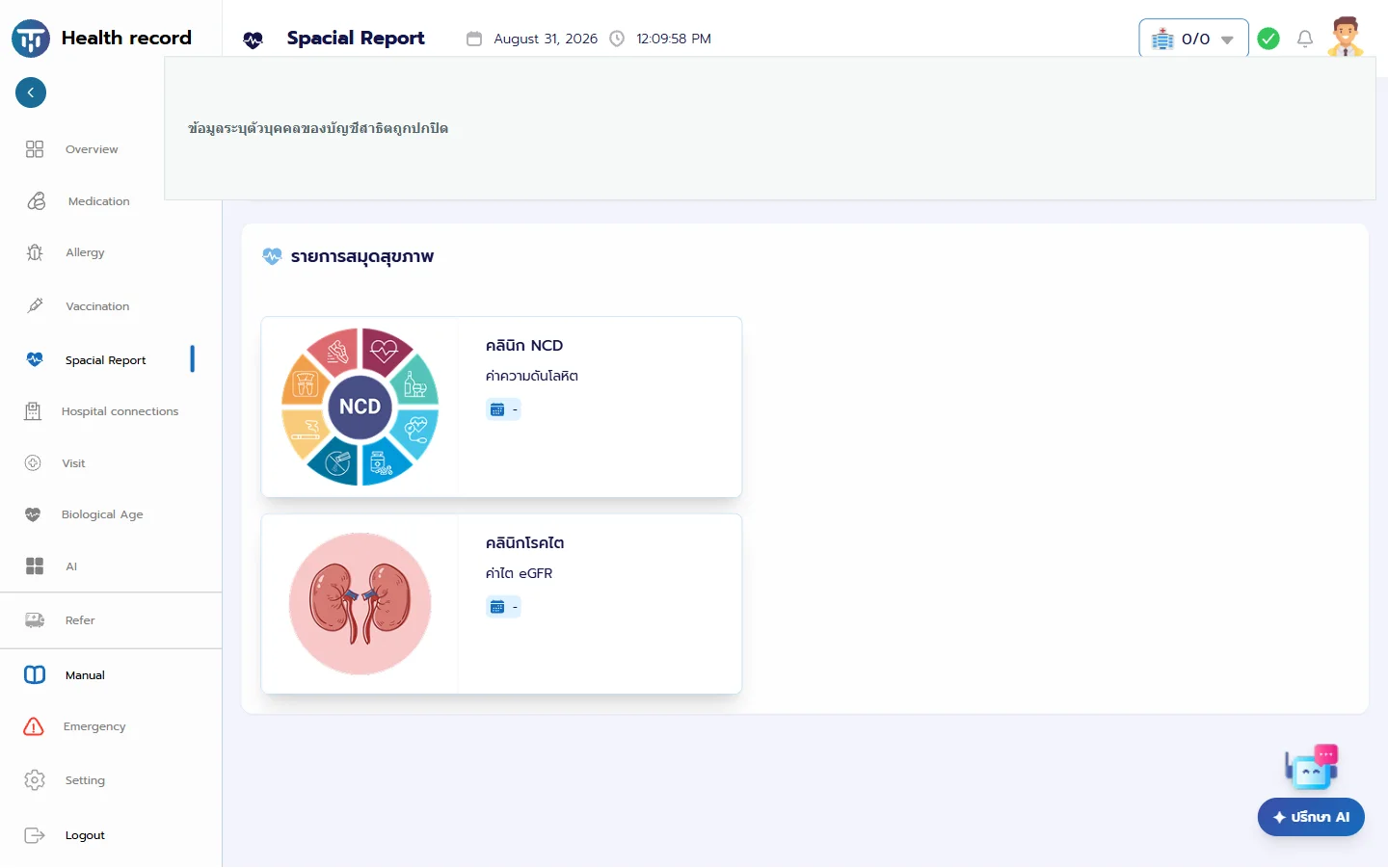Click the Health record logo icon

coord(31,39)
